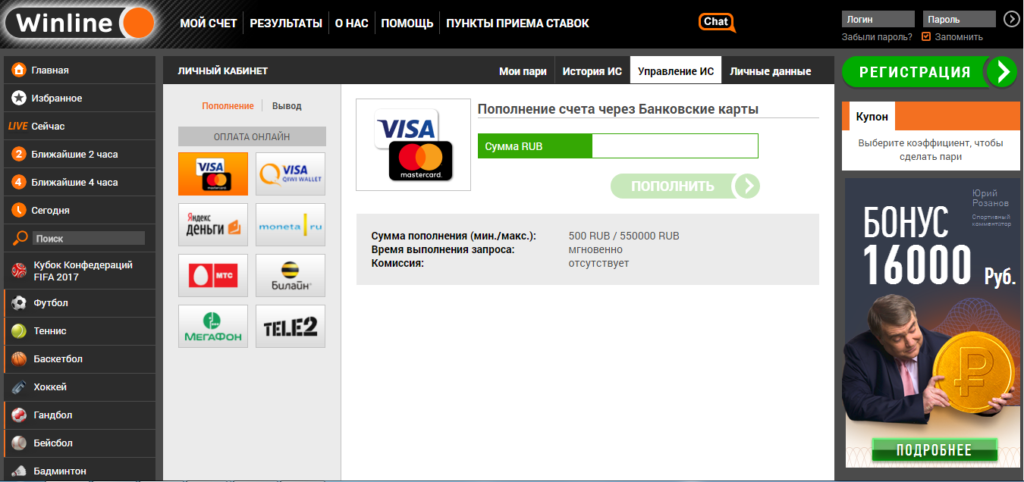The width and height of the screenshot is (1024, 482).
Task: Select Яндекс Деньги payment tile
Action: (x=213, y=225)
